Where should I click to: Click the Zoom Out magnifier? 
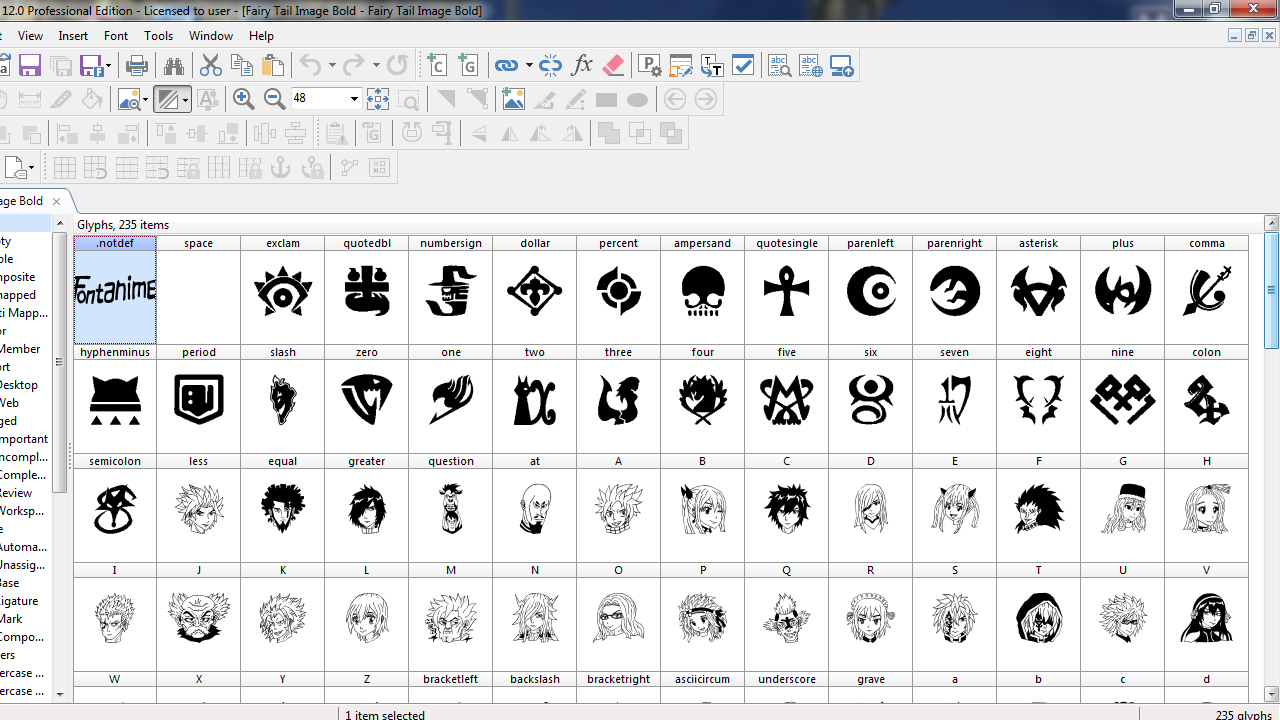pyautogui.click(x=274, y=99)
